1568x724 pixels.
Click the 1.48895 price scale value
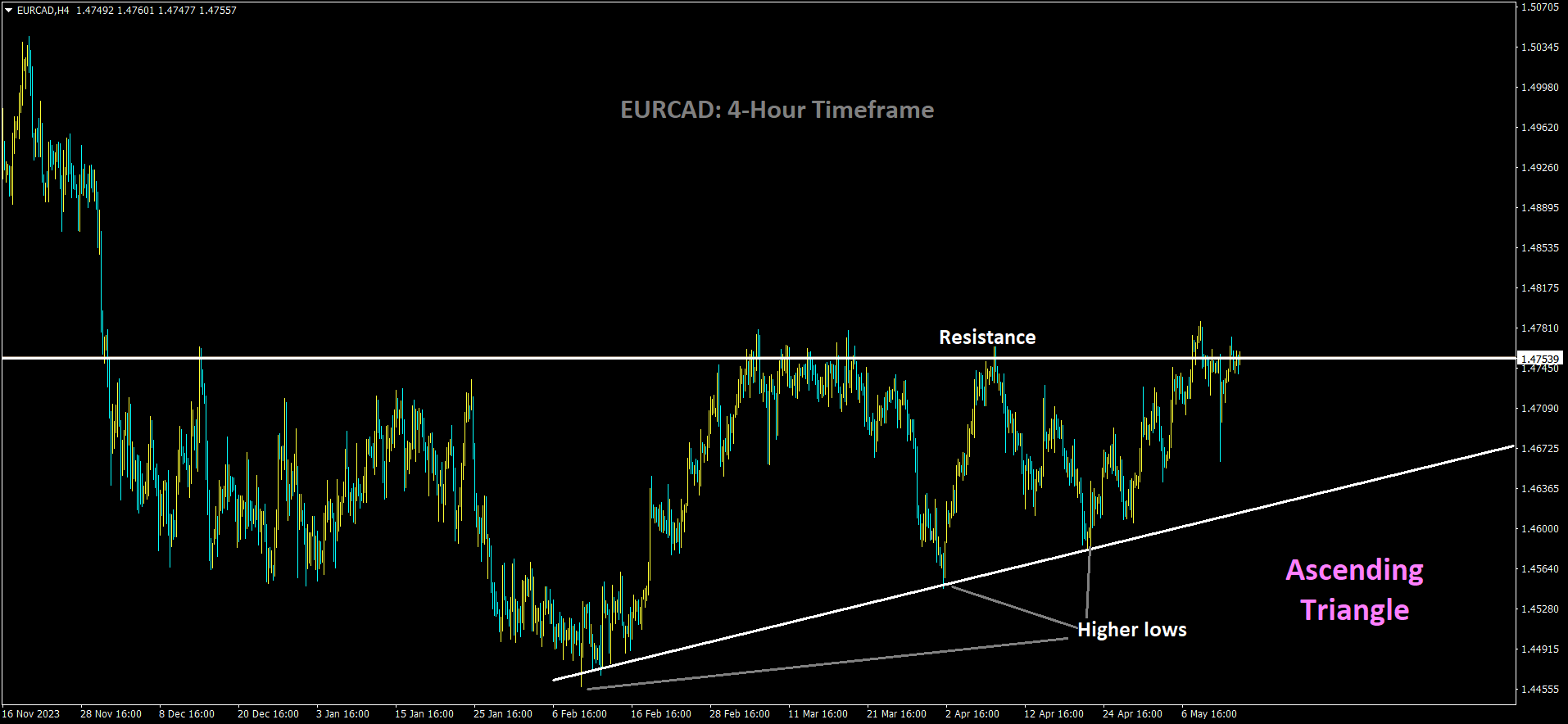click(1540, 207)
